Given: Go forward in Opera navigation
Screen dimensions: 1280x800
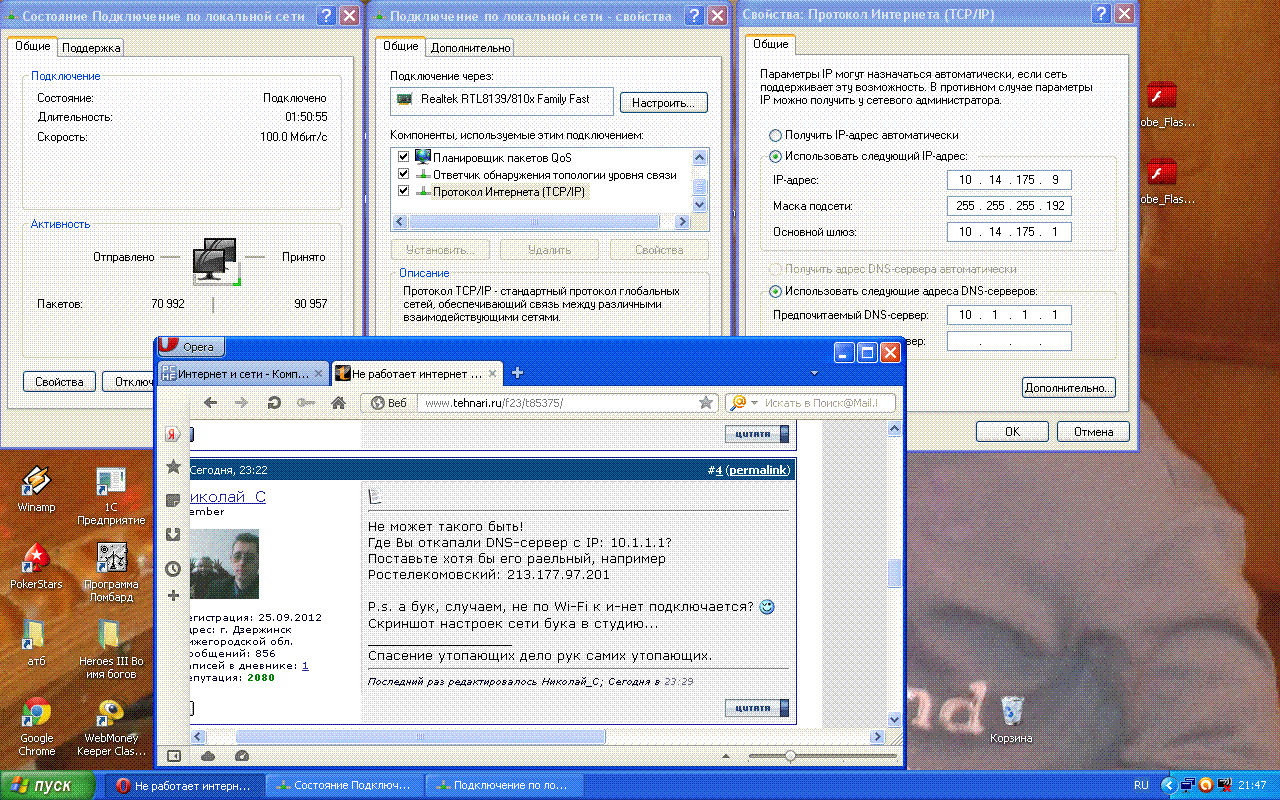Looking at the screenshot, I should pos(241,402).
